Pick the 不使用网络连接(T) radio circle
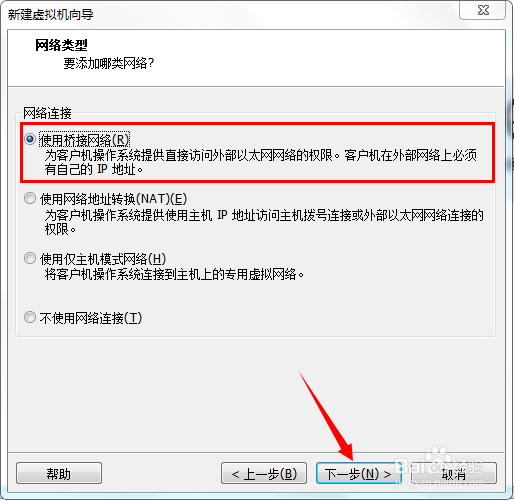 click(x=30, y=317)
